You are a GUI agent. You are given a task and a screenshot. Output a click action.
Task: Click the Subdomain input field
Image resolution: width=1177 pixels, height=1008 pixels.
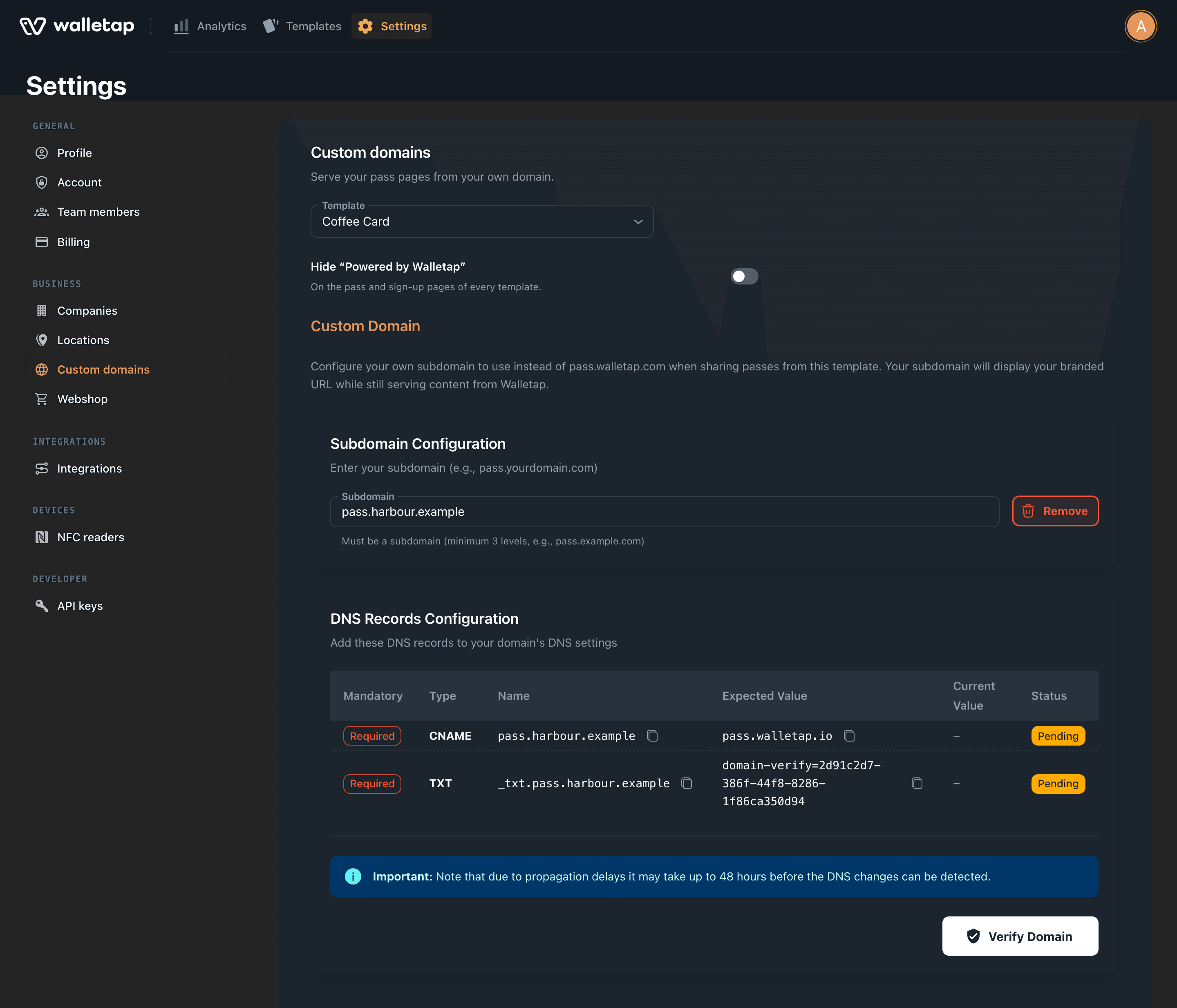click(x=664, y=511)
